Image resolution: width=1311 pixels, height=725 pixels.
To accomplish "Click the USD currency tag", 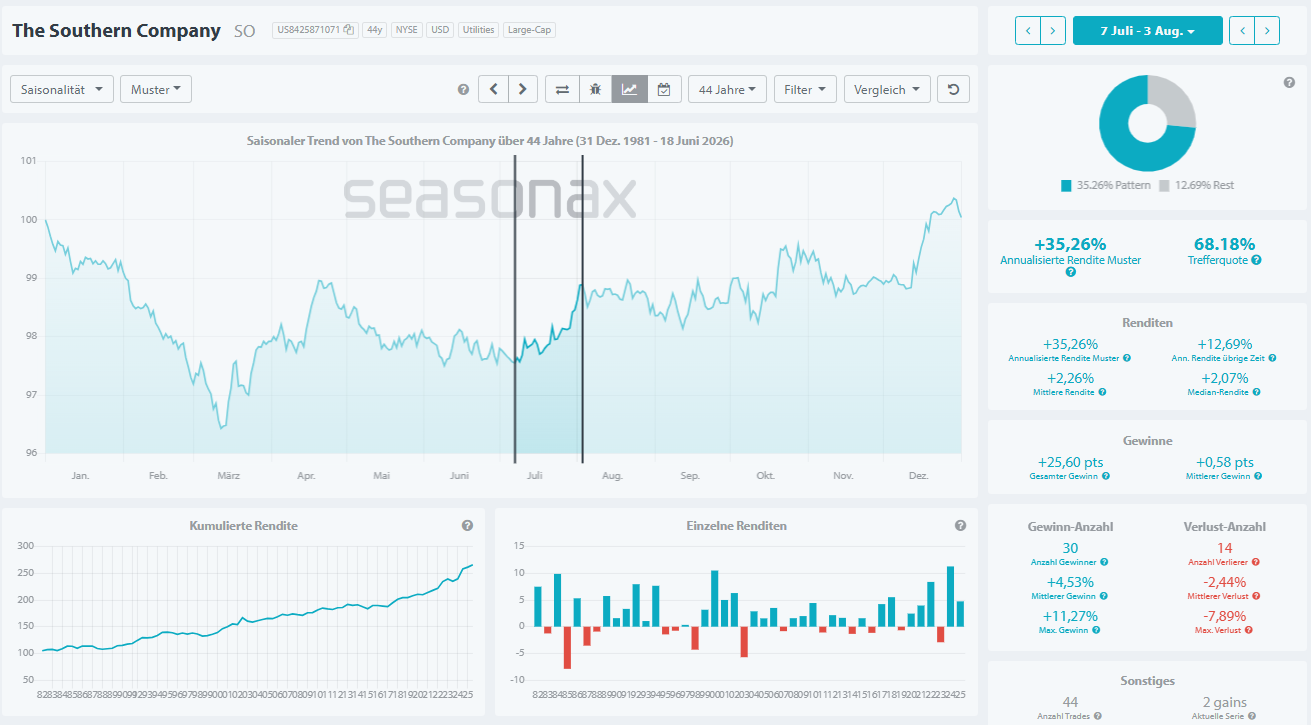I will tap(440, 30).
